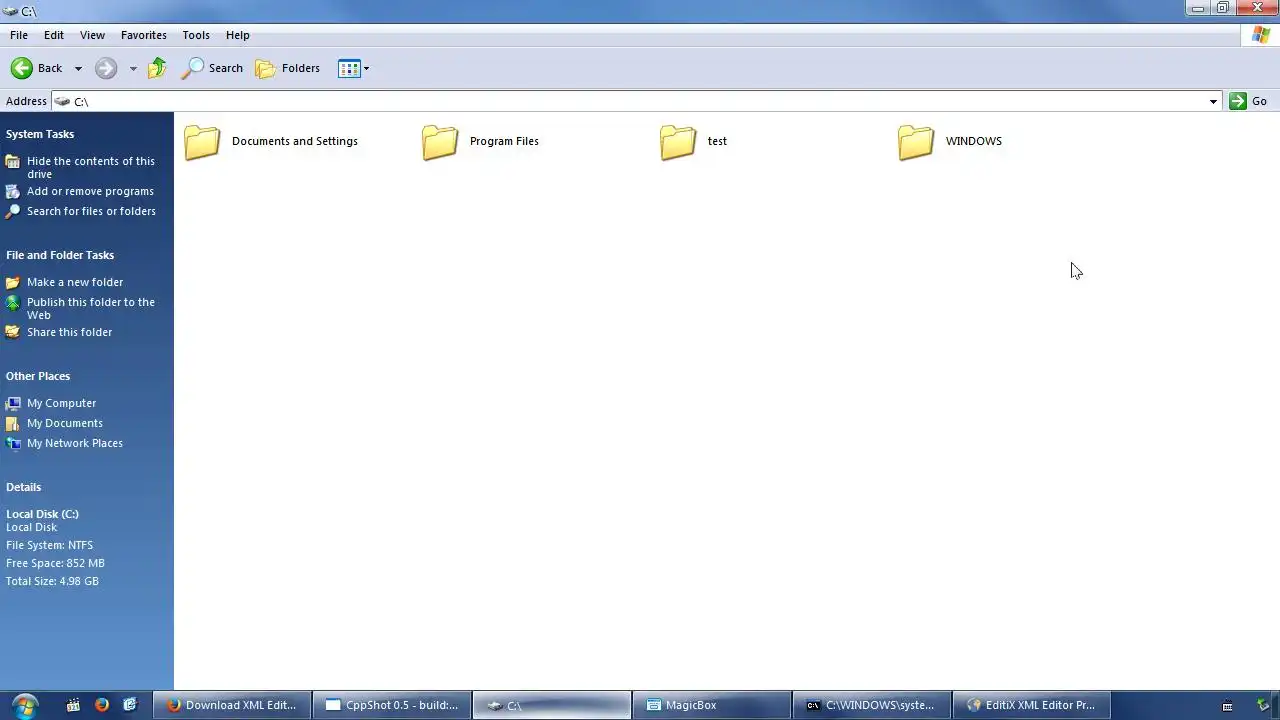Open the Help menu
1280x720 pixels.
pos(238,35)
